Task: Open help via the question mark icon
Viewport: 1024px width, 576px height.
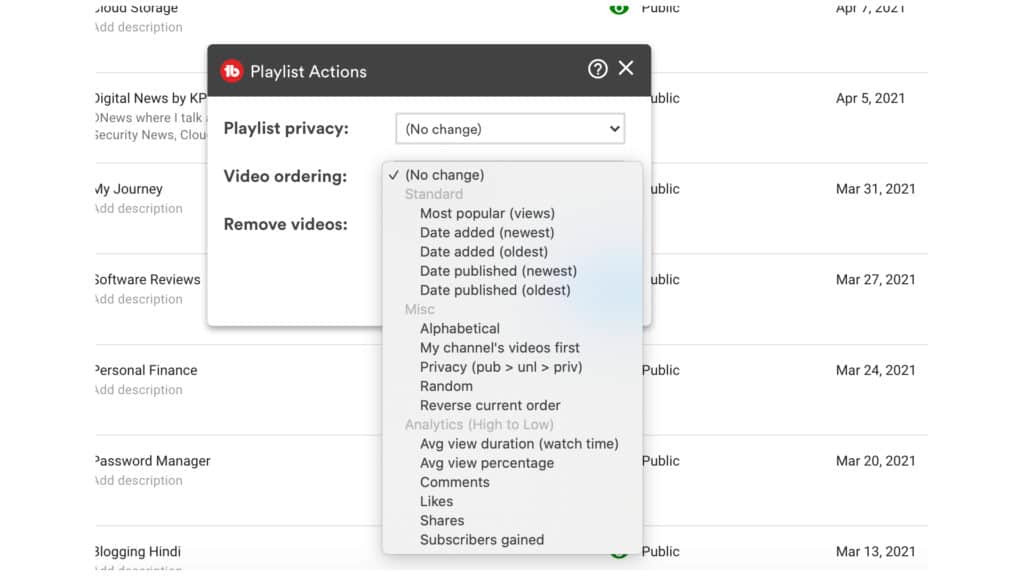Action: coord(597,68)
